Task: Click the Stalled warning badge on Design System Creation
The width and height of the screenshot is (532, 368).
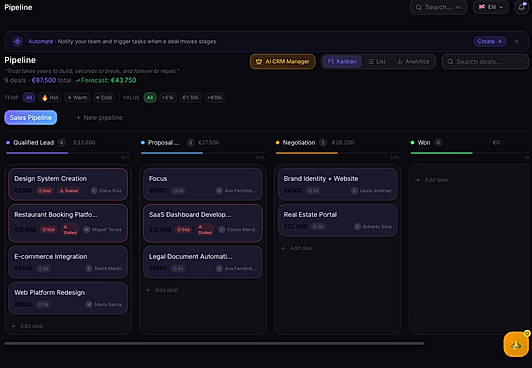Action: 69,191
